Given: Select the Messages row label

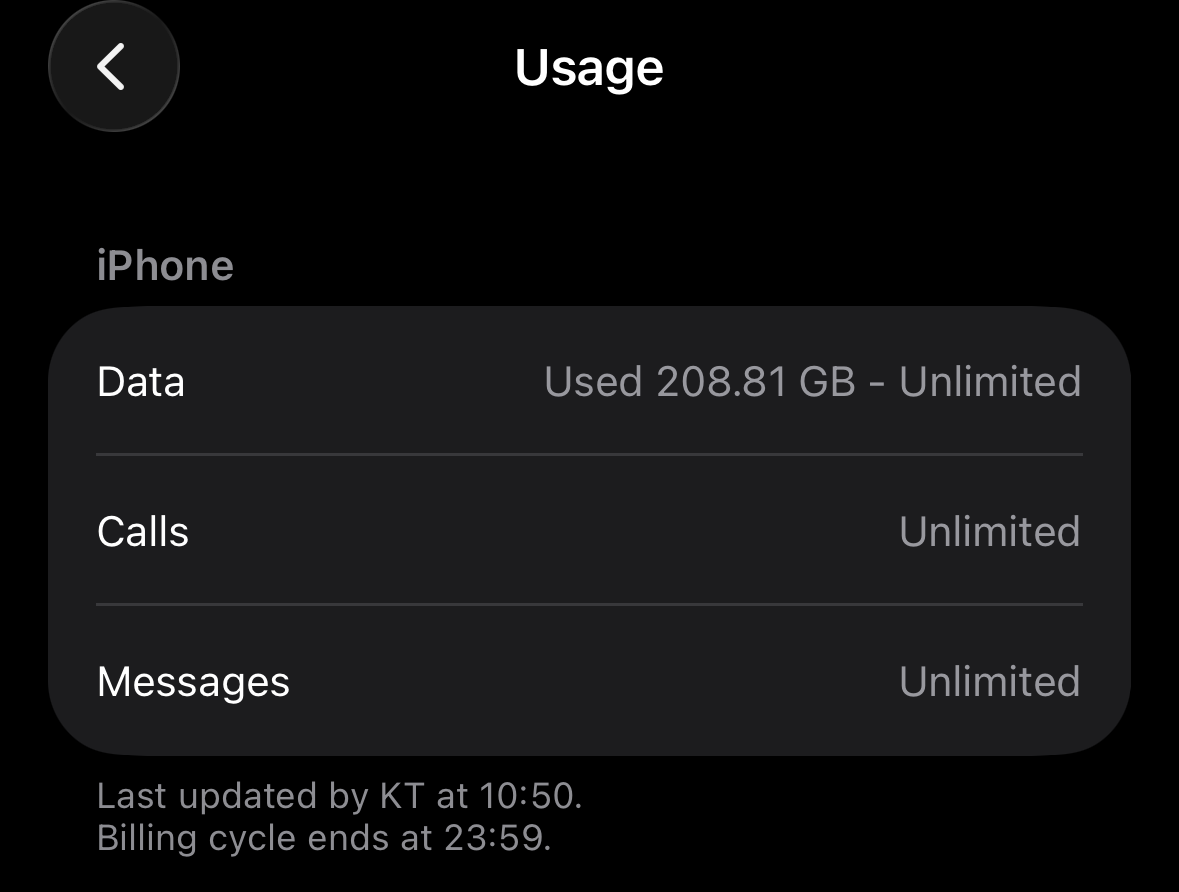Looking at the screenshot, I should (193, 682).
